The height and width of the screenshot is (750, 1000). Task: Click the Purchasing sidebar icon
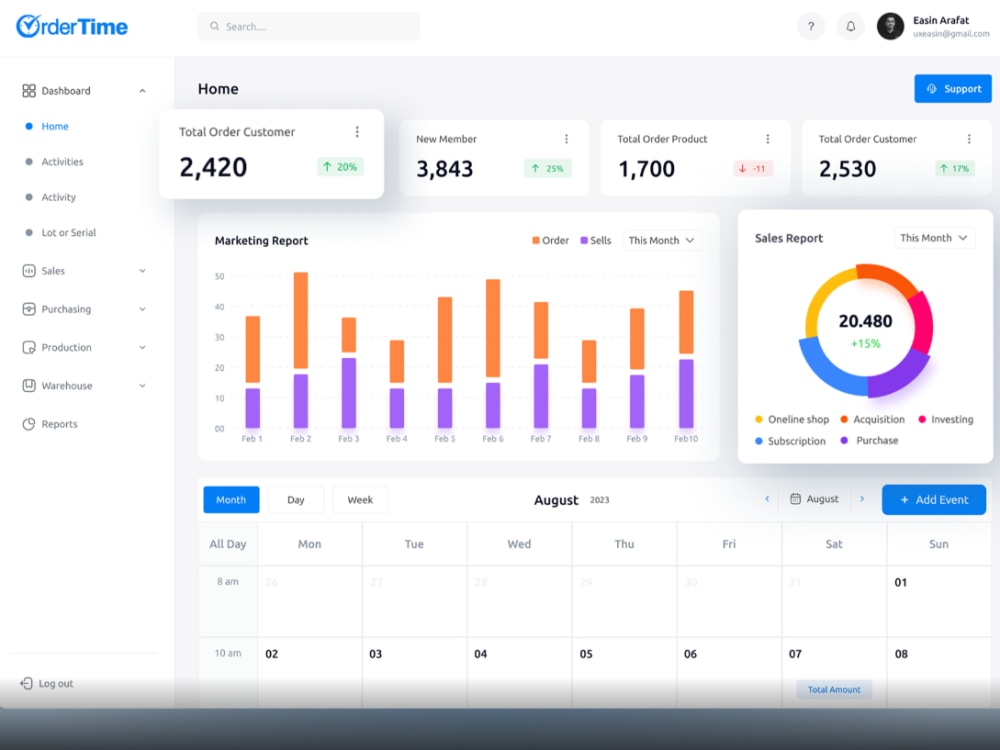pyautogui.click(x=29, y=309)
